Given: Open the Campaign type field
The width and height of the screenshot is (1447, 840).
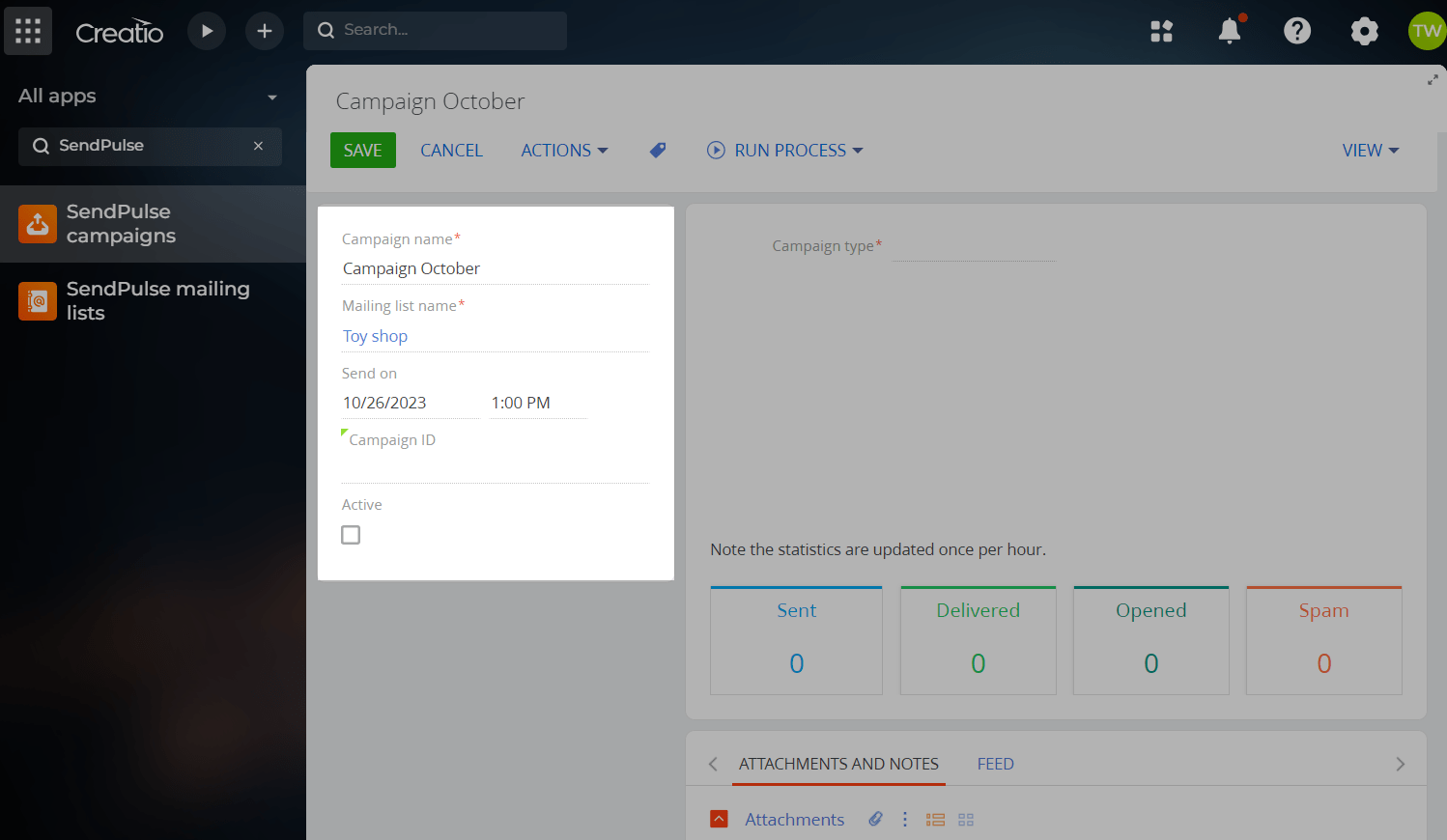Looking at the screenshot, I should click(974, 247).
